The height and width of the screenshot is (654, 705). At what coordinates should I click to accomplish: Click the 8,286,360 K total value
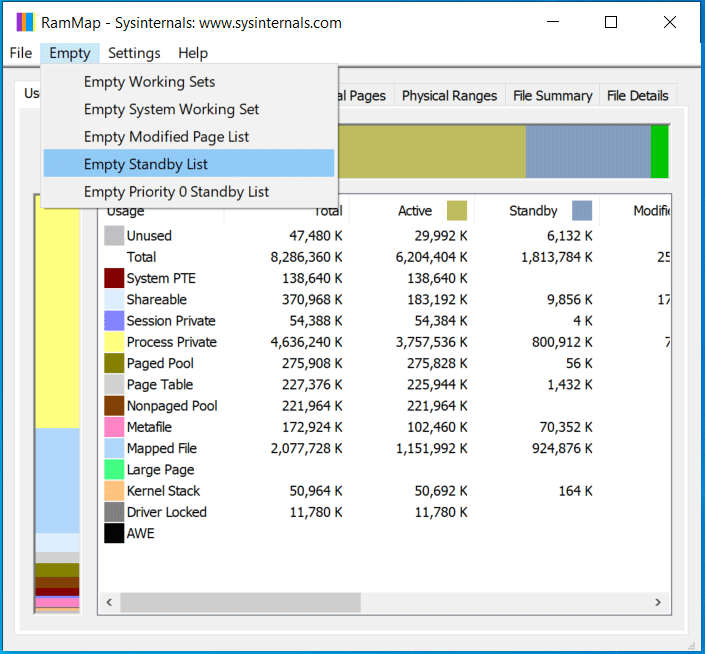306,257
